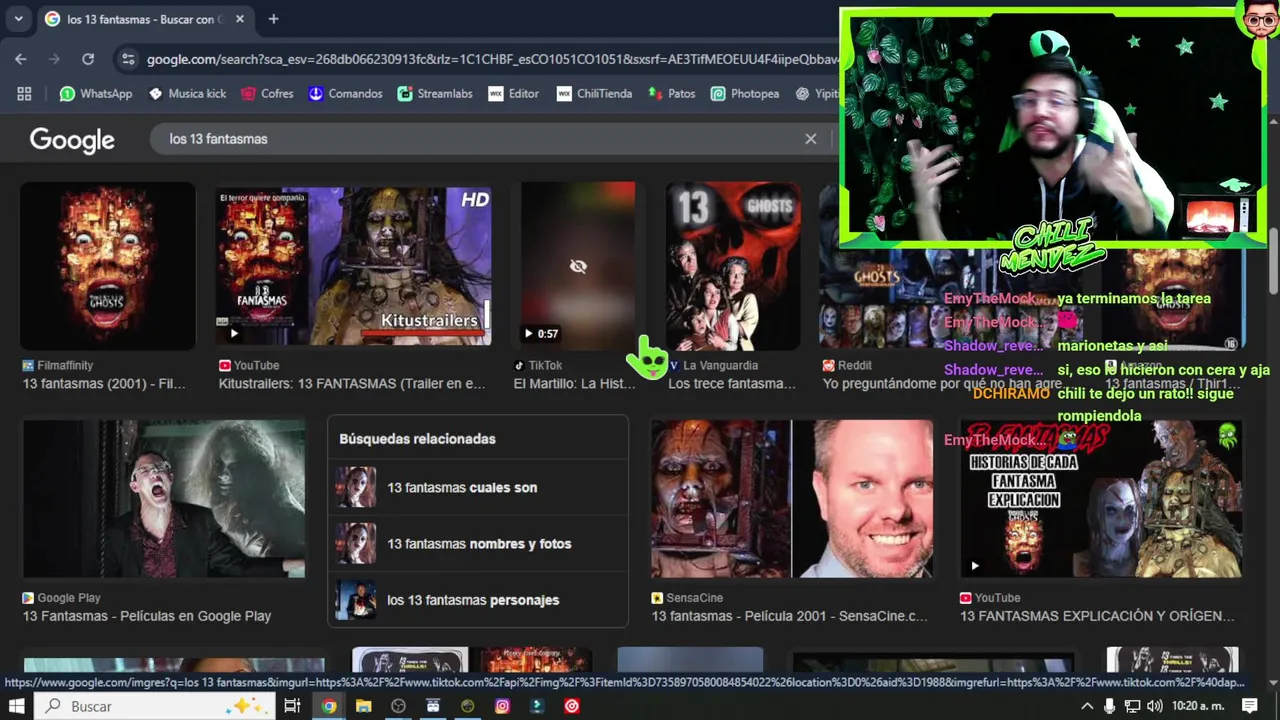Open the red target app on taskbar
The image size is (1280, 720).
click(x=571, y=706)
